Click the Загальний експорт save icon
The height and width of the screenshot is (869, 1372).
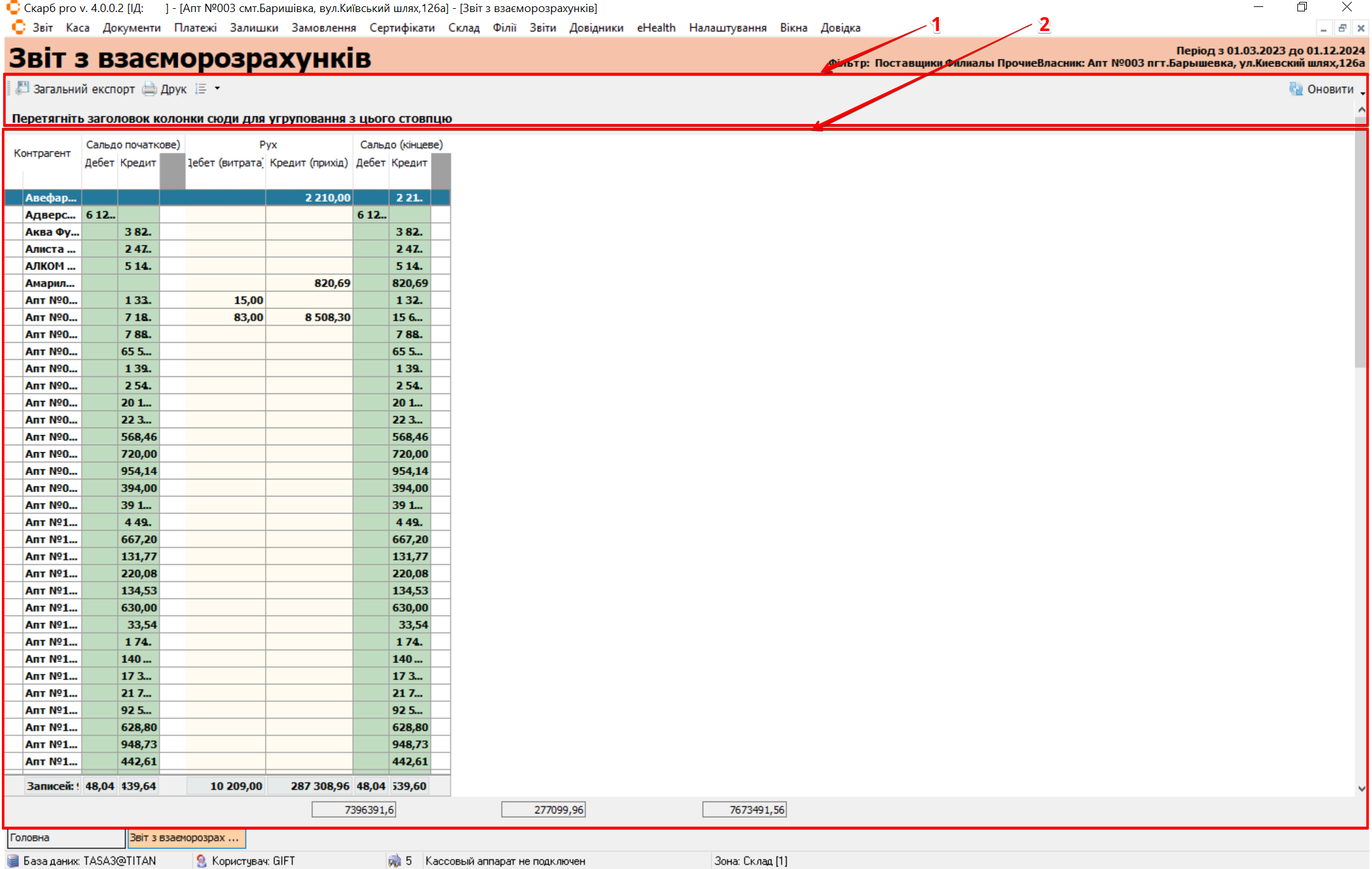23,89
